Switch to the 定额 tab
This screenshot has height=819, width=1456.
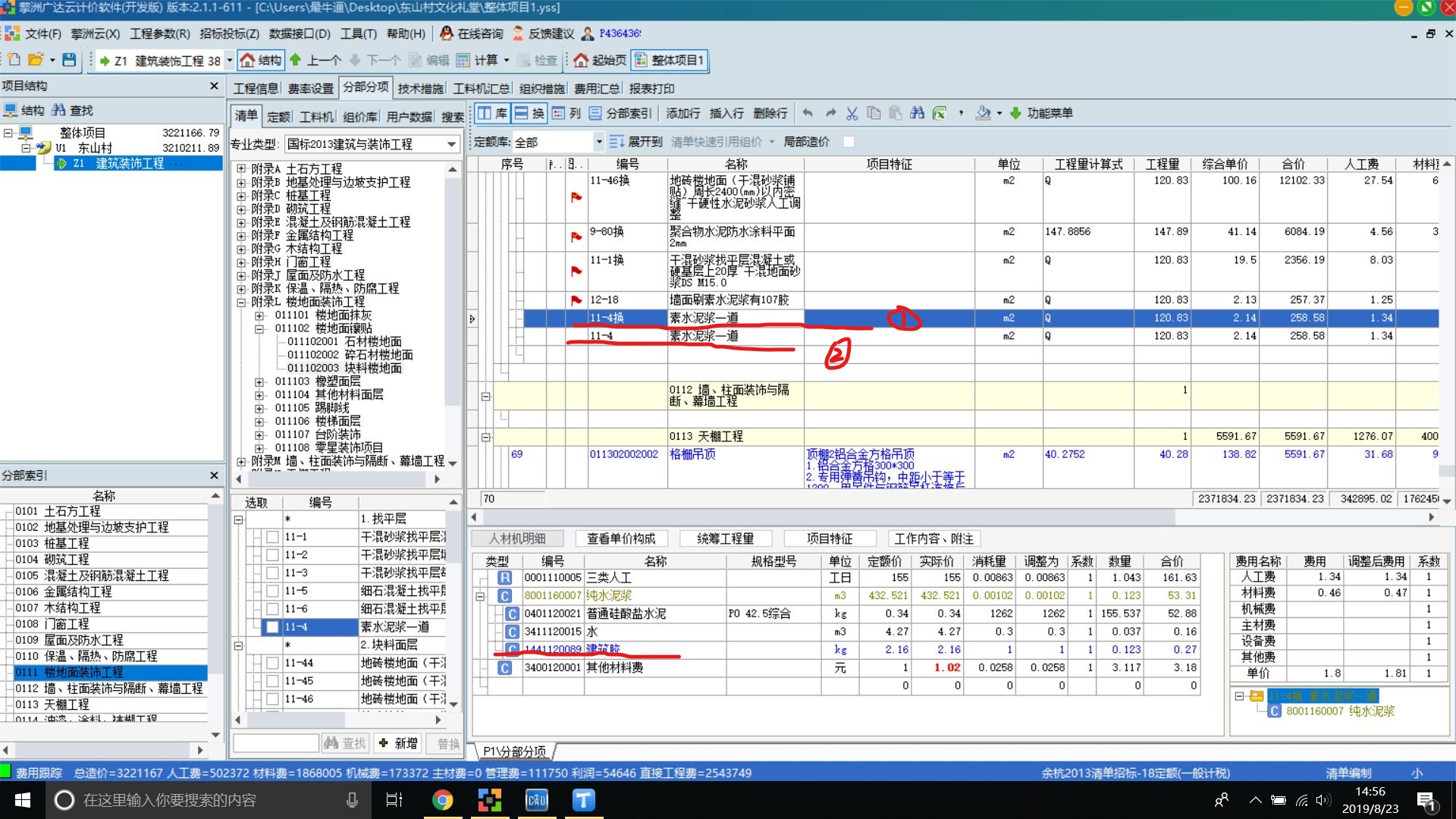pyautogui.click(x=278, y=116)
